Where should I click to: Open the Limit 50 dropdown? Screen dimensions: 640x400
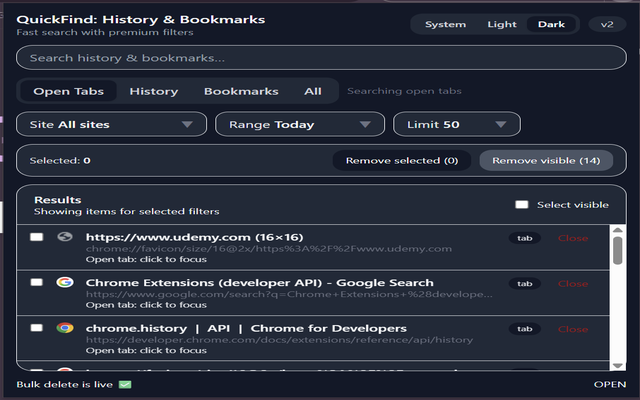pyautogui.click(x=457, y=124)
